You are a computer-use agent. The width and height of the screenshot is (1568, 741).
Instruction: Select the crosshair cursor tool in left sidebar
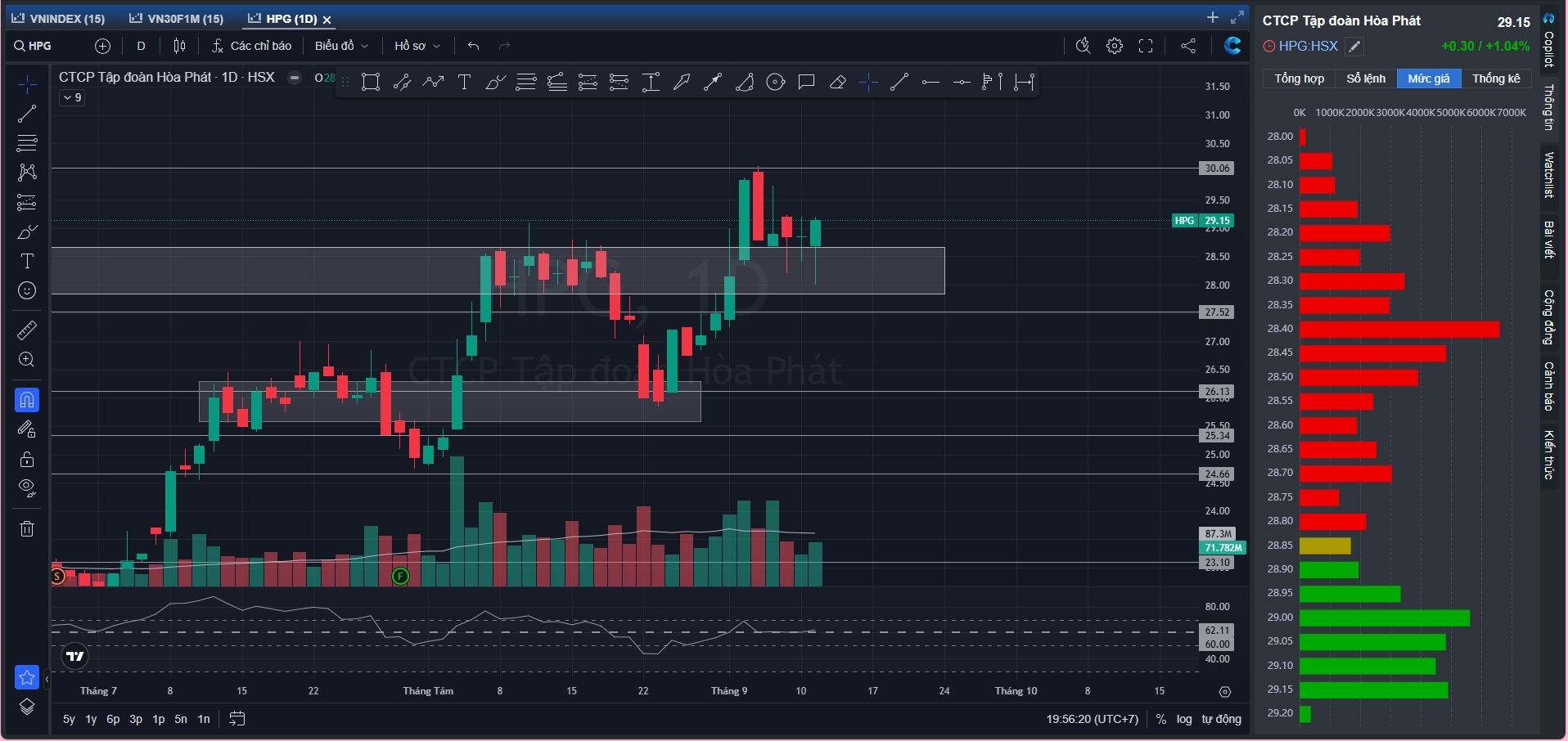tap(27, 84)
